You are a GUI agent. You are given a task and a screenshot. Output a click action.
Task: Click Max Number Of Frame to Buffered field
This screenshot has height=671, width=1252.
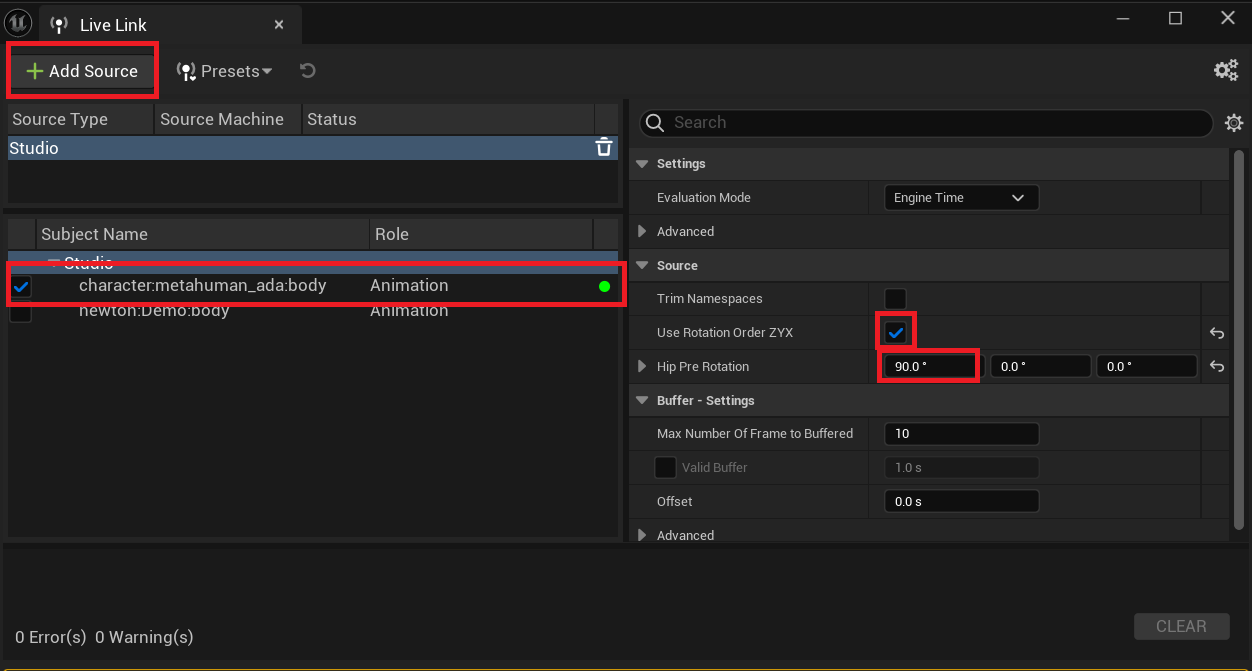(961, 434)
